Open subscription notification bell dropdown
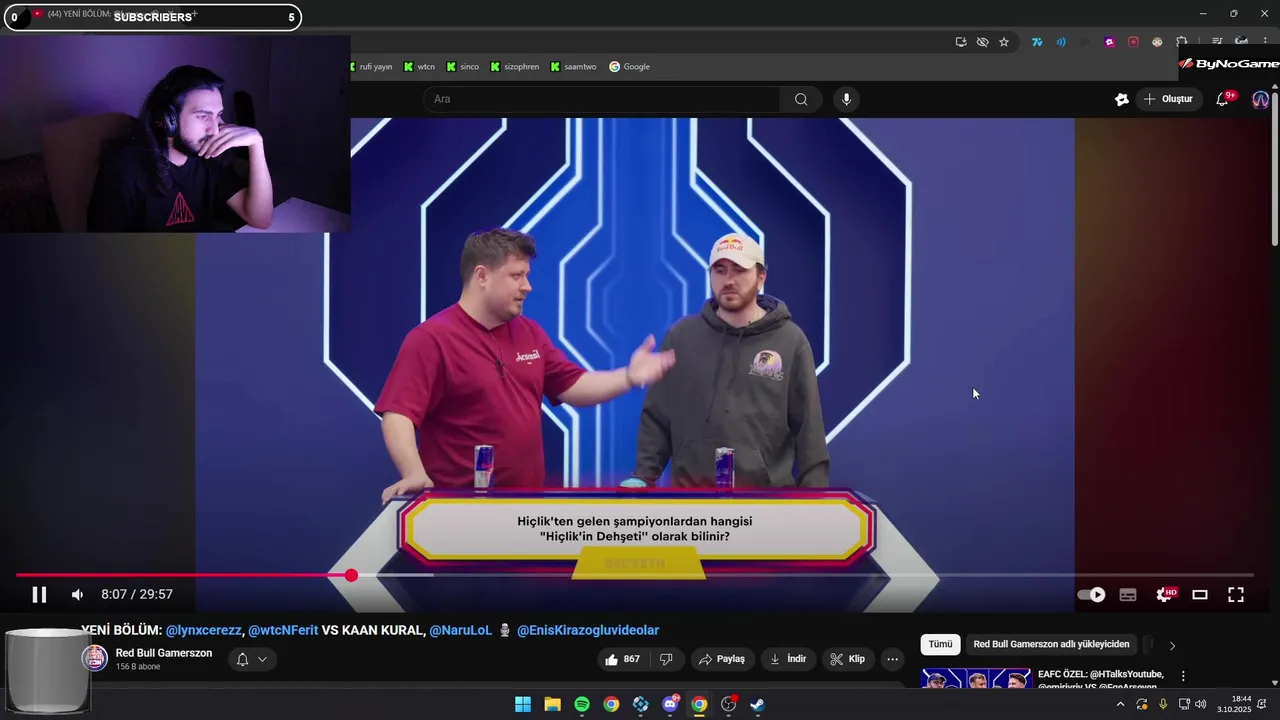The height and width of the screenshot is (720, 1280). coord(251,659)
